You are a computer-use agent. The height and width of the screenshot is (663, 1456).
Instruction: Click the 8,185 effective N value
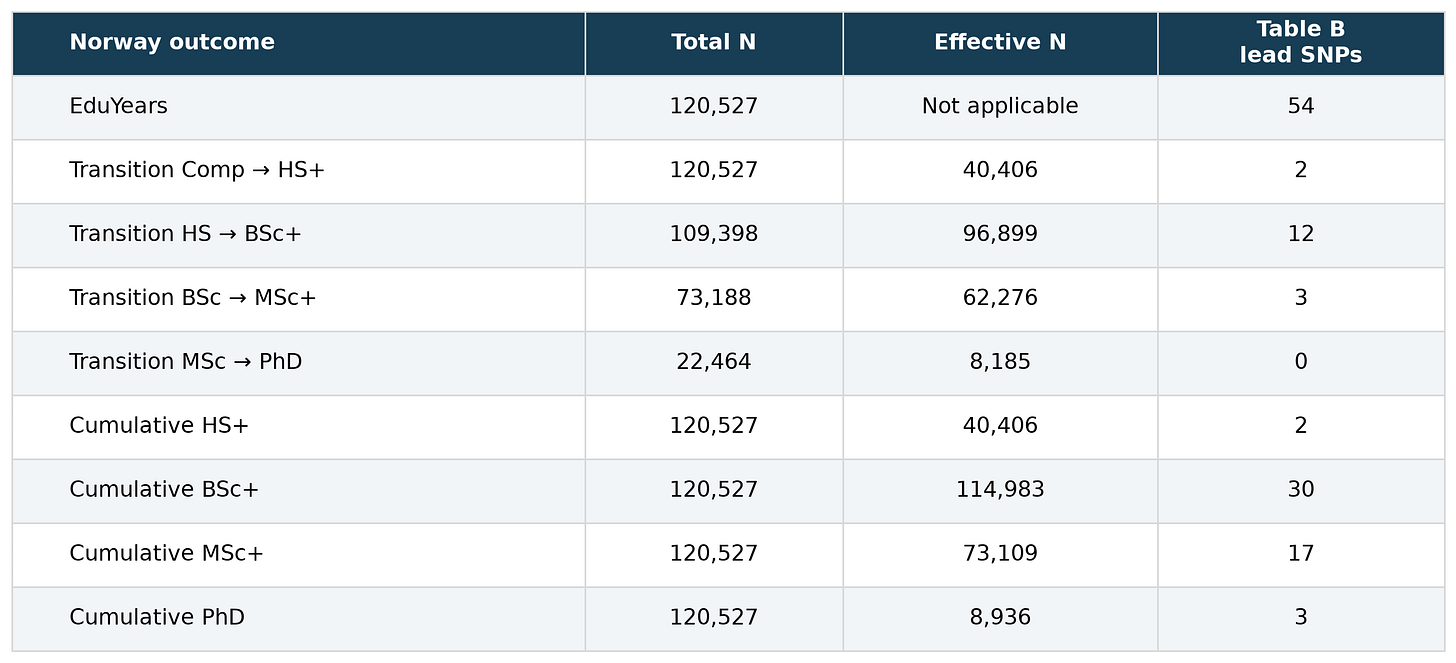click(1000, 362)
